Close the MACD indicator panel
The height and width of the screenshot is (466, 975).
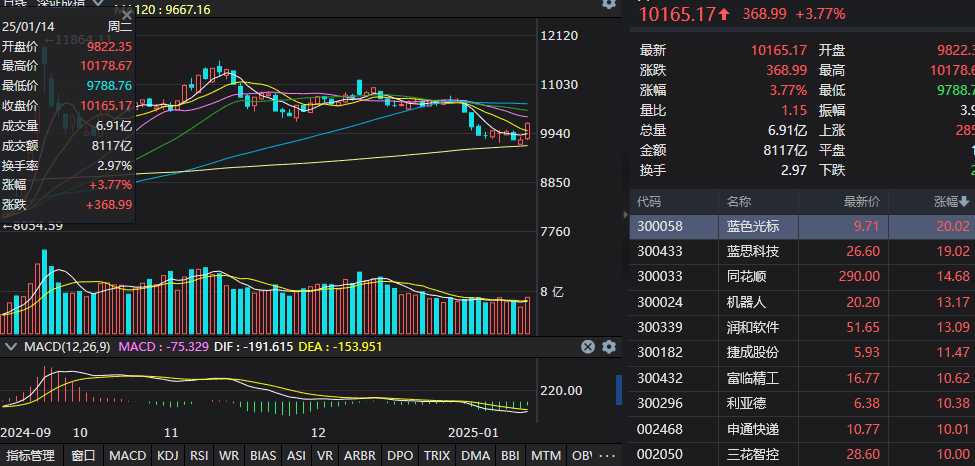588,347
